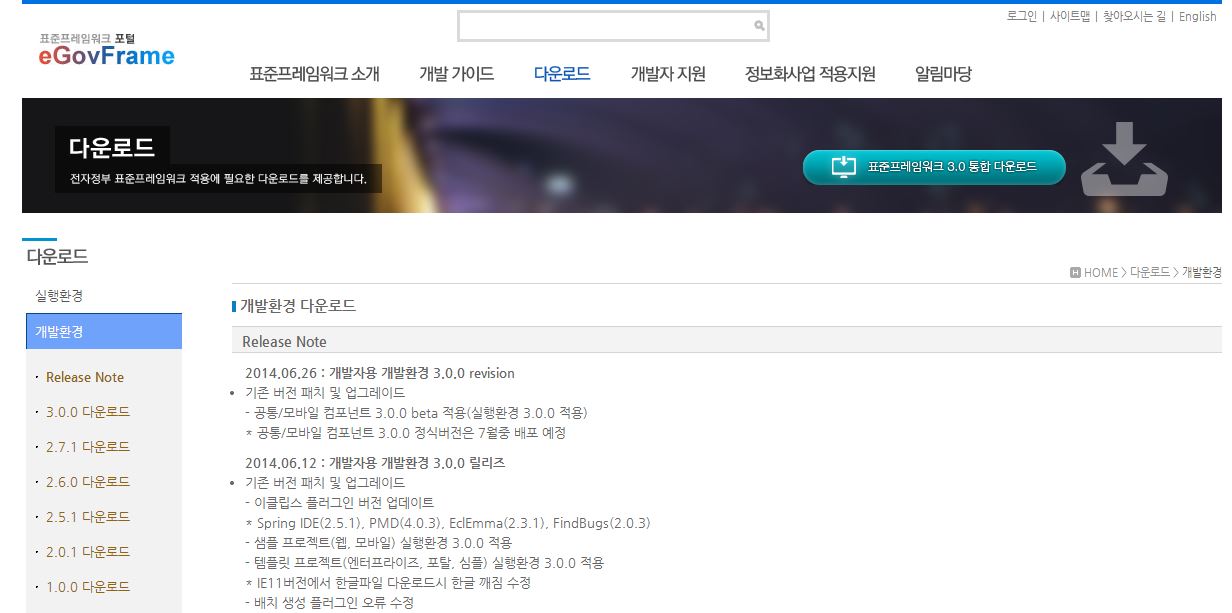Click the HOME breadcrumb icon

coord(1075,272)
